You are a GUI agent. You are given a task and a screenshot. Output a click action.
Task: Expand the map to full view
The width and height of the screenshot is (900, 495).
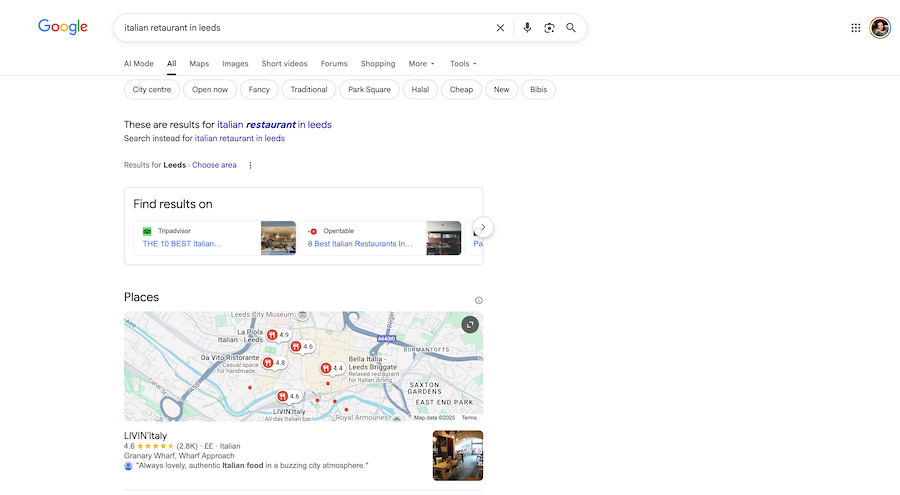[x=470, y=324]
